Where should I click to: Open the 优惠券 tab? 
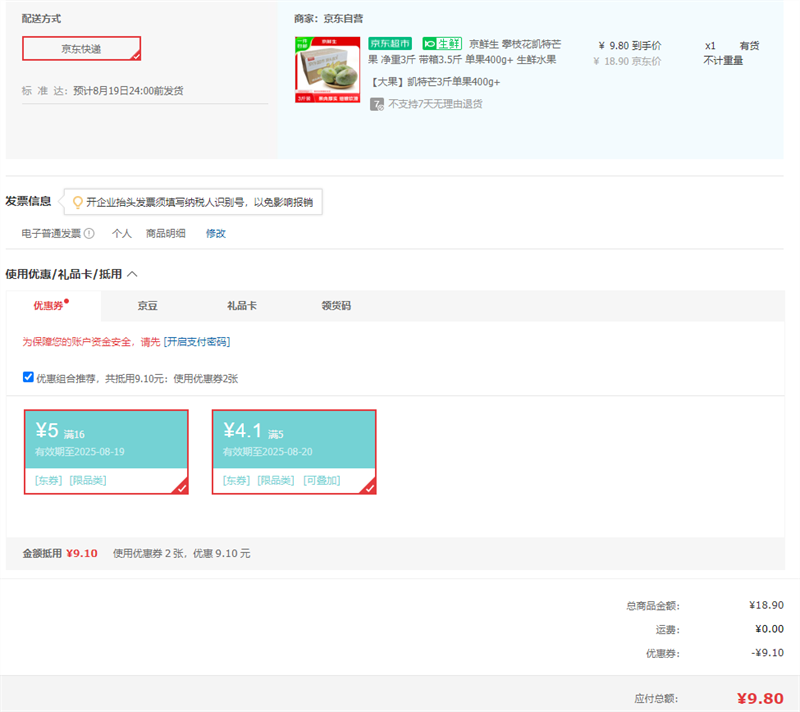48,306
